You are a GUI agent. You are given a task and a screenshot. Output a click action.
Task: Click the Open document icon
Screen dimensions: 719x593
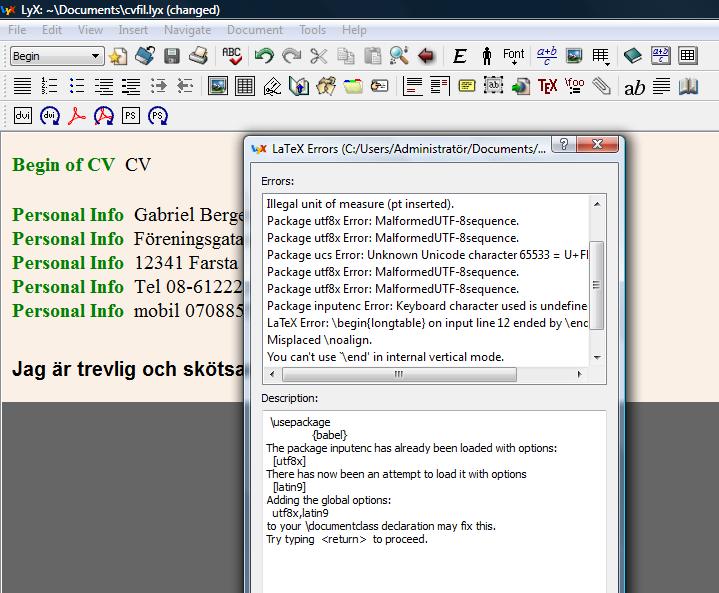pyautogui.click(x=145, y=56)
